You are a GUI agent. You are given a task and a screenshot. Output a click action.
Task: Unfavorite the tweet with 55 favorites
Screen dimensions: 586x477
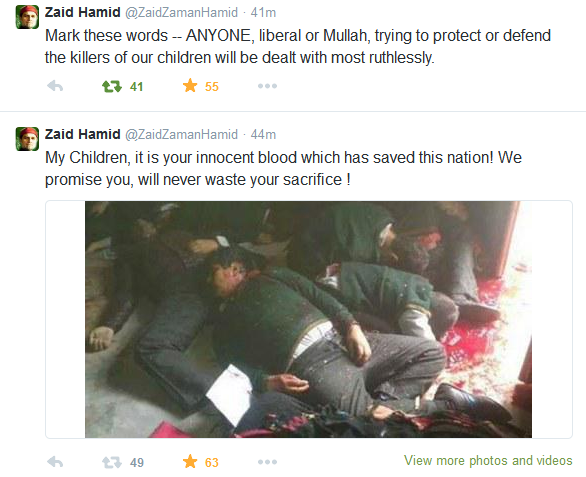click(190, 86)
